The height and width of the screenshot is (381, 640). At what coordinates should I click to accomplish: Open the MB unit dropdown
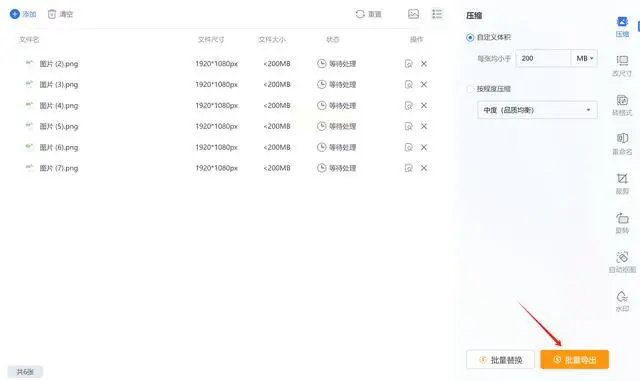(x=584, y=58)
